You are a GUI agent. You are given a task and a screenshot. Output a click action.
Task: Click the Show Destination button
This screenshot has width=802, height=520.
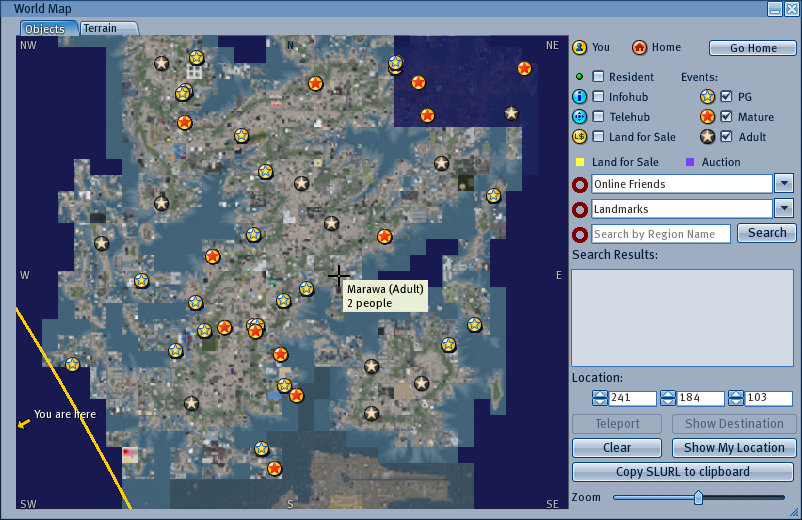(x=734, y=424)
